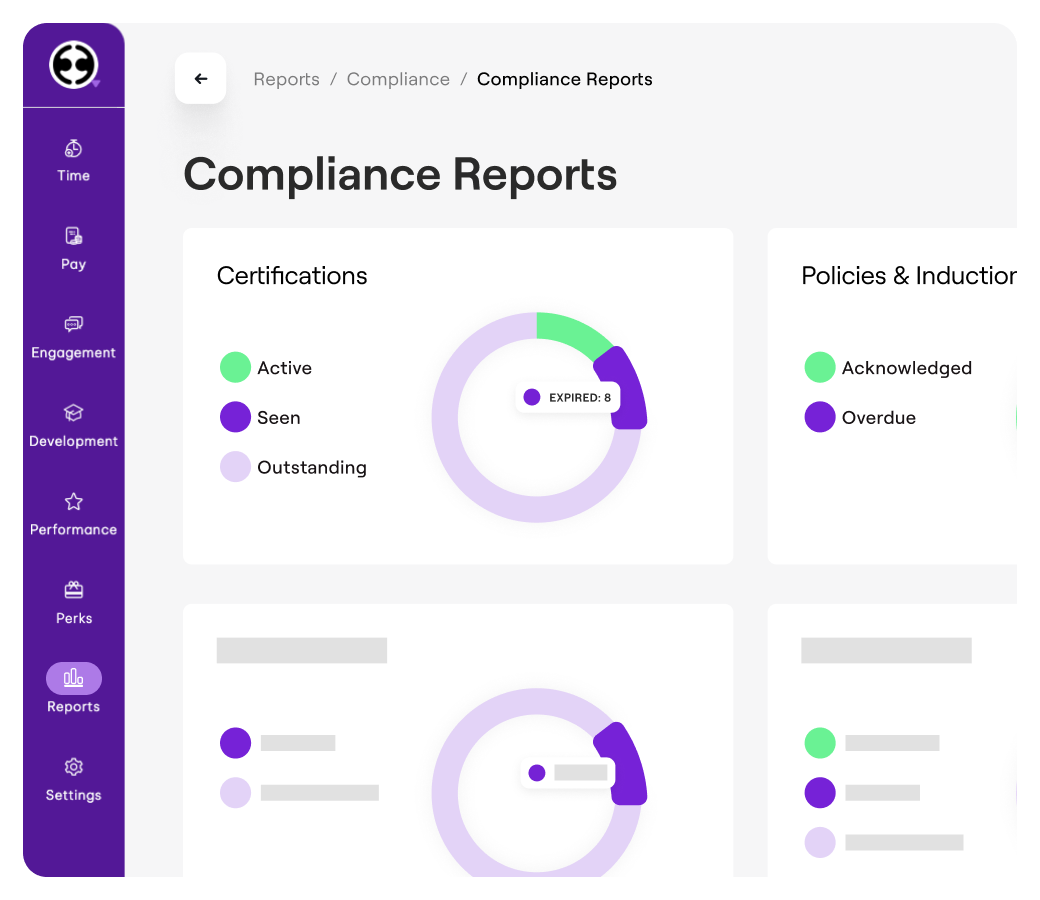1040x900 pixels.
Task: Toggle the Acknowledged legend in Policies & Inductions
Action: pyautogui.click(x=889, y=368)
